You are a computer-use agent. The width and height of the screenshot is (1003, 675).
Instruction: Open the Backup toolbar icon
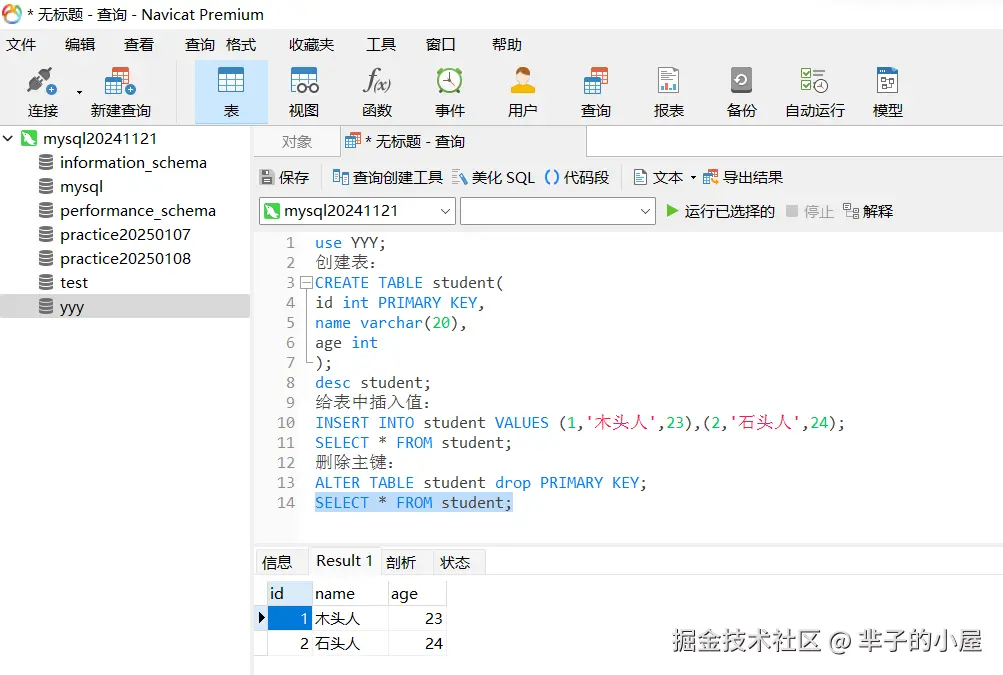(x=741, y=82)
